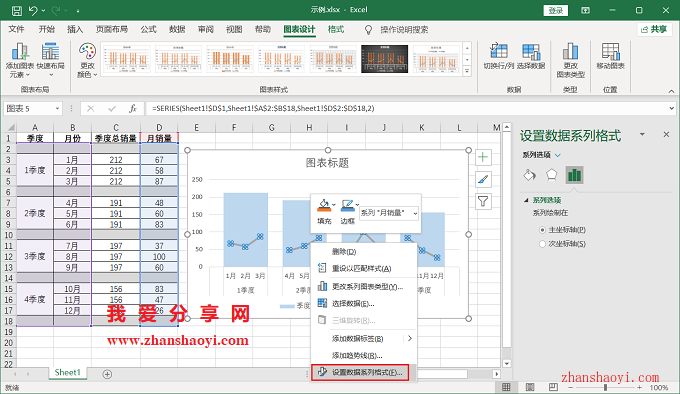Viewport: 680px width, 394px height.
Task: Click the Redo arrow icon
Action: click(56, 10)
